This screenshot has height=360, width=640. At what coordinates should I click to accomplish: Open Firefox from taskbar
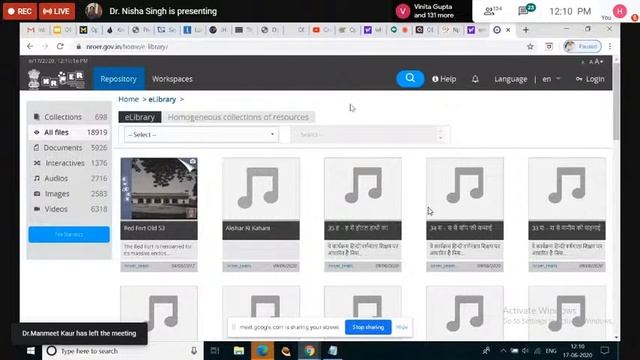point(262,351)
